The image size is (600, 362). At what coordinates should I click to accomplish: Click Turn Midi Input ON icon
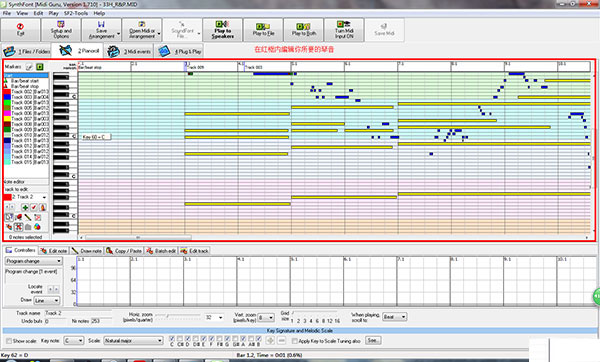344,29
